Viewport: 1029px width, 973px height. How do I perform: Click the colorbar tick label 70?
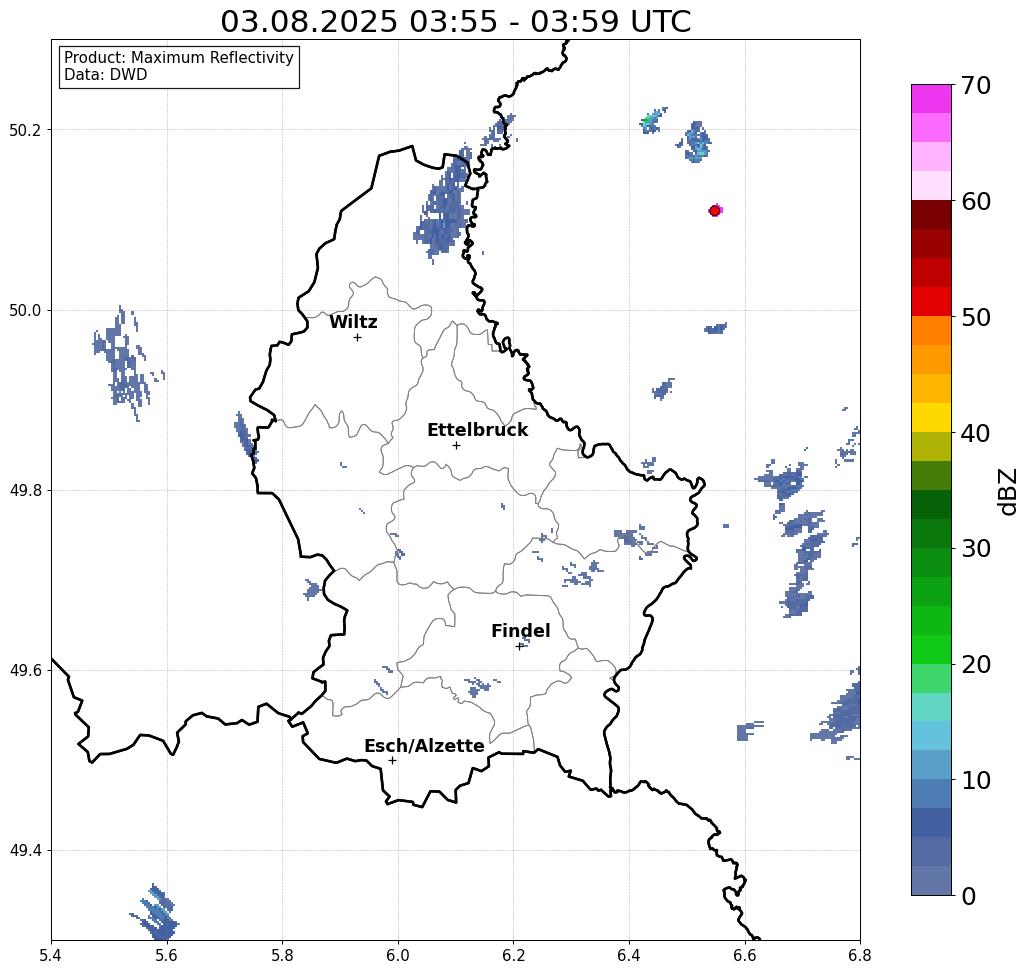click(x=976, y=85)
